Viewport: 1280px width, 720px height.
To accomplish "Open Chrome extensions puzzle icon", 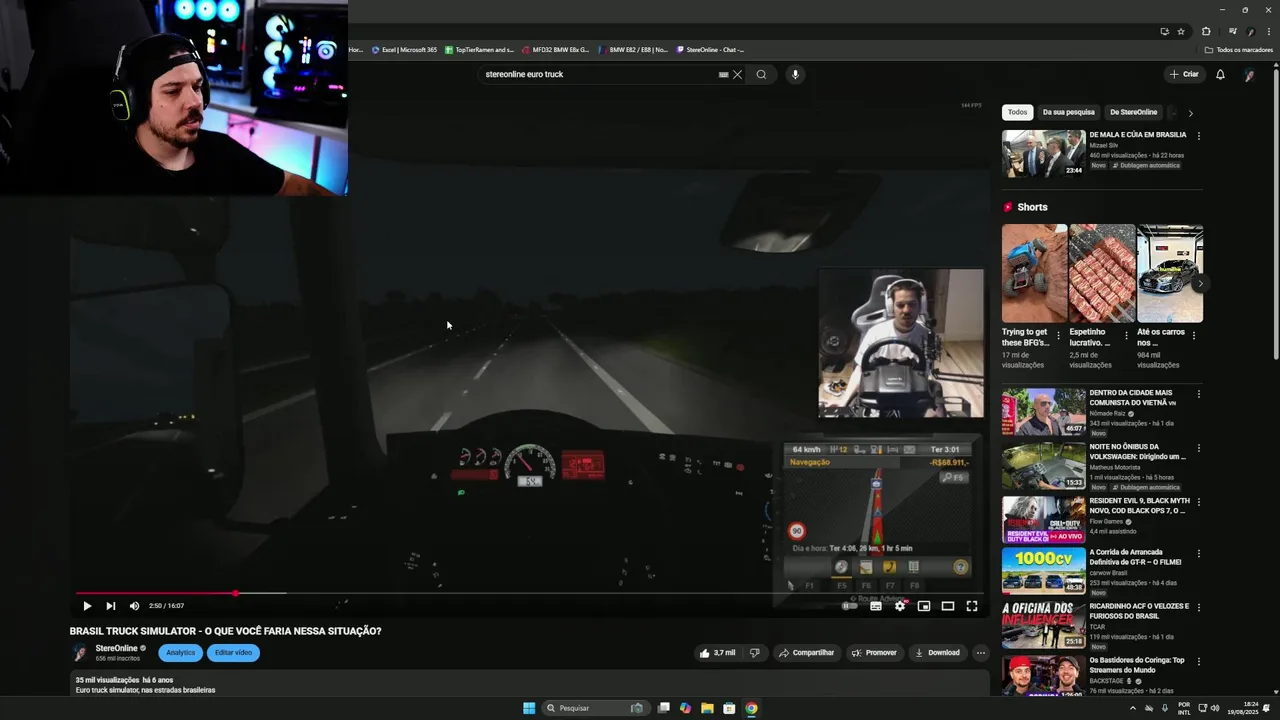I will point(1206,31).
